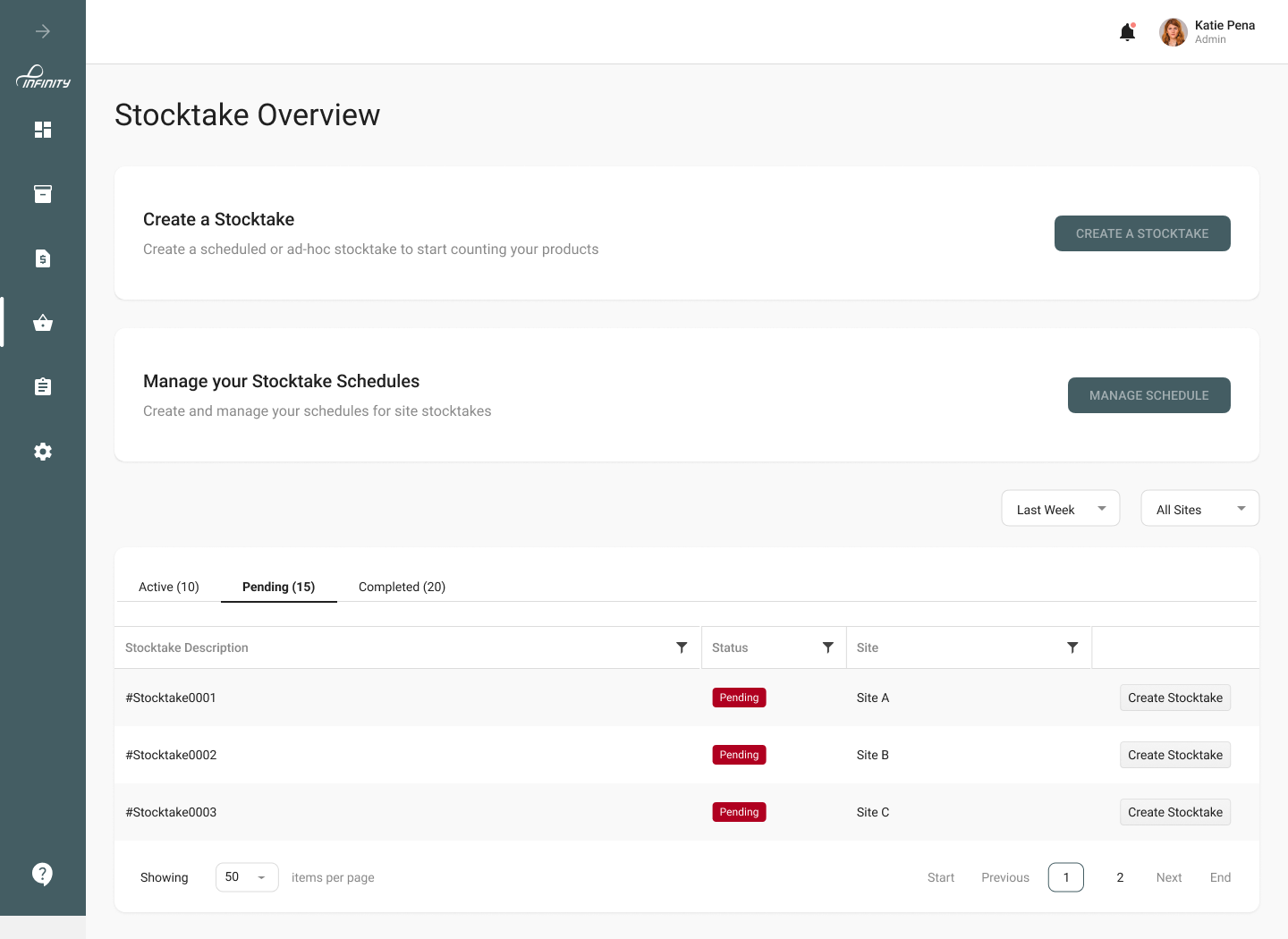Select the Pending (15) tab

(x=279, y=587)
